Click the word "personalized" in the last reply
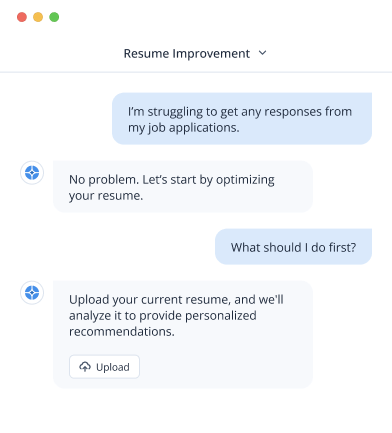Image resolution: width=392 pixels, height=433 pixels. (x=221, y=316)
